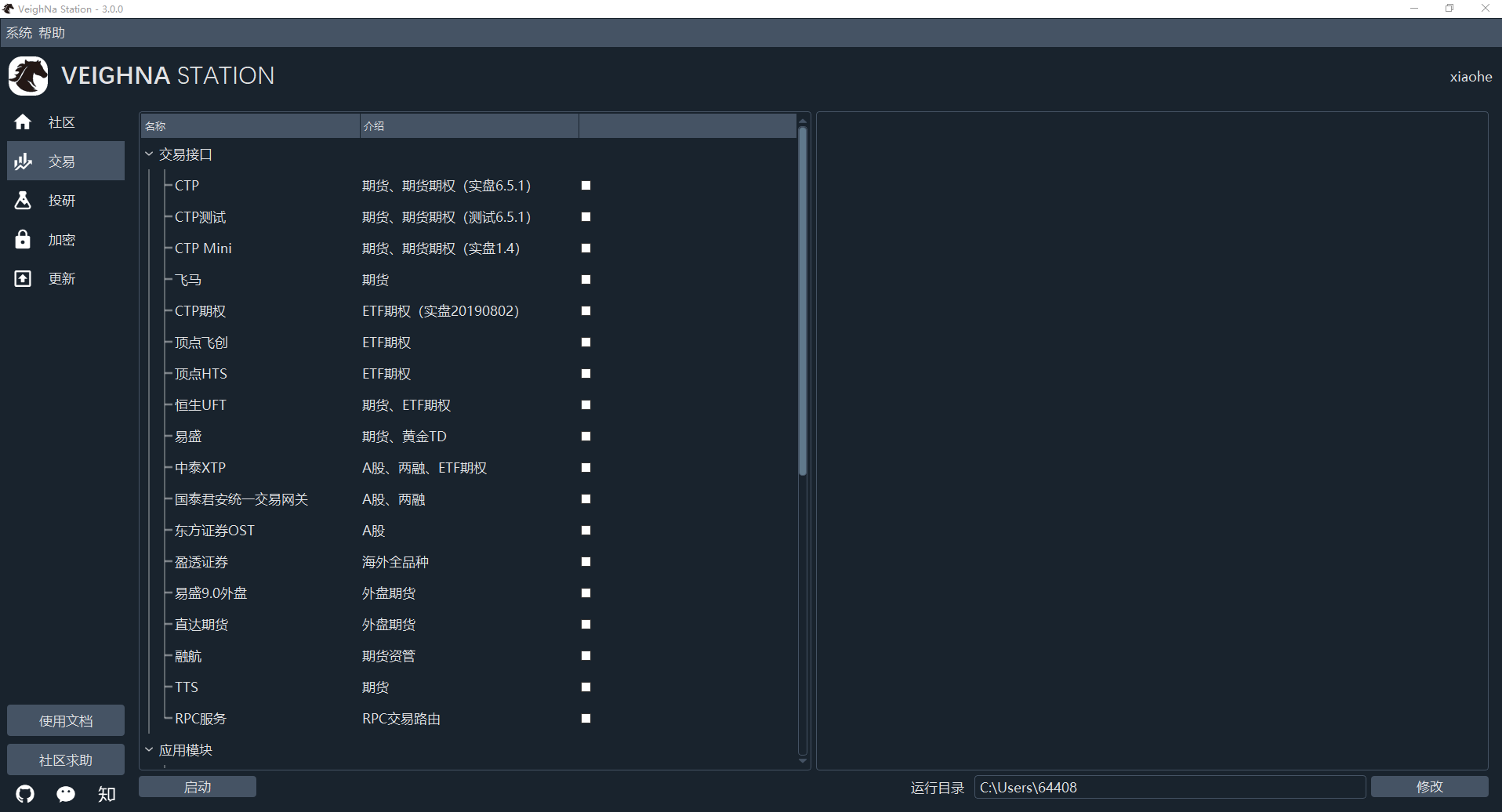Enable the CTP gateway checkbox
Viewport: 1502px width, 812px height.
[586, 185]
